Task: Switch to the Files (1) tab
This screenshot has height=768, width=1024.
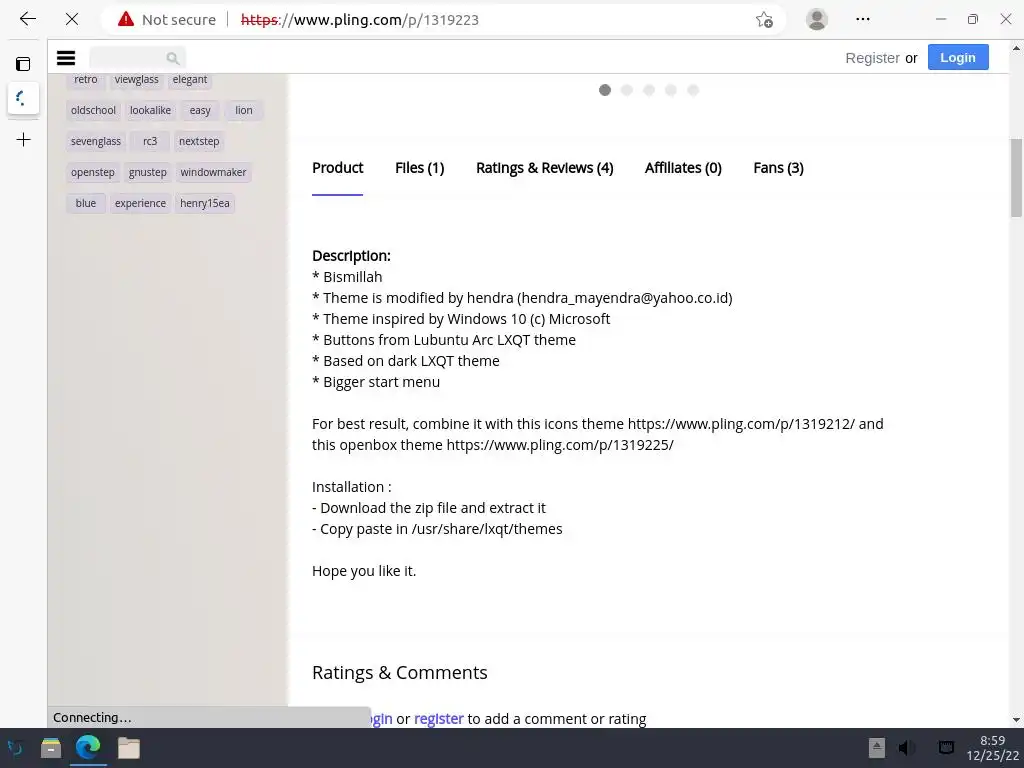Action: point(419,168)
